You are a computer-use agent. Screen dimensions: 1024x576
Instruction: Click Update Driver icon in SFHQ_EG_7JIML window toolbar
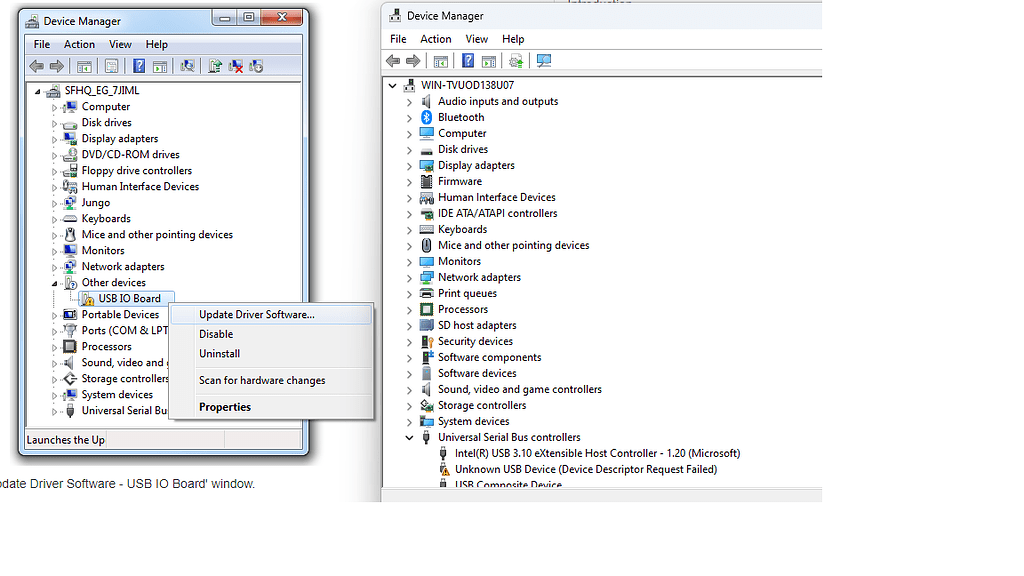214,66
